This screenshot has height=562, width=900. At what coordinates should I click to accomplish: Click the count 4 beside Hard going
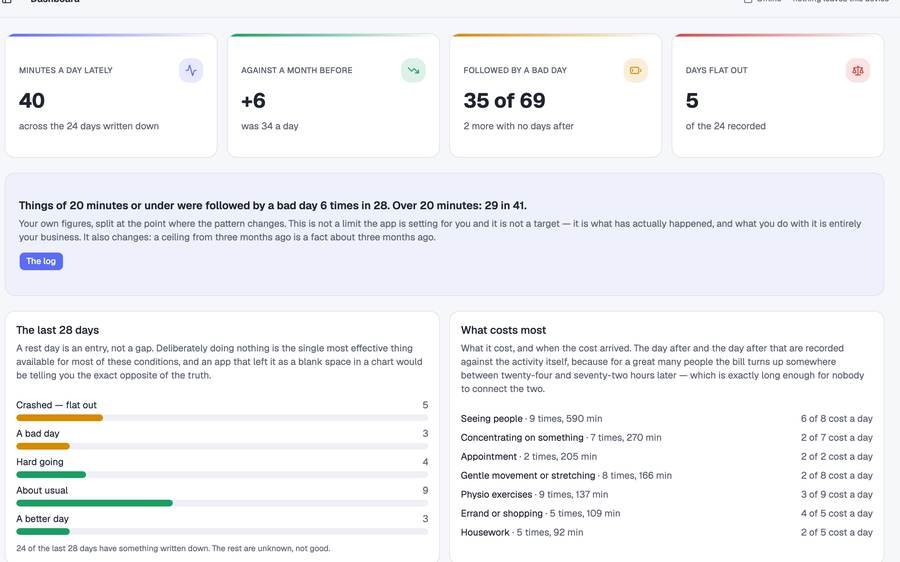pos(425,462)
